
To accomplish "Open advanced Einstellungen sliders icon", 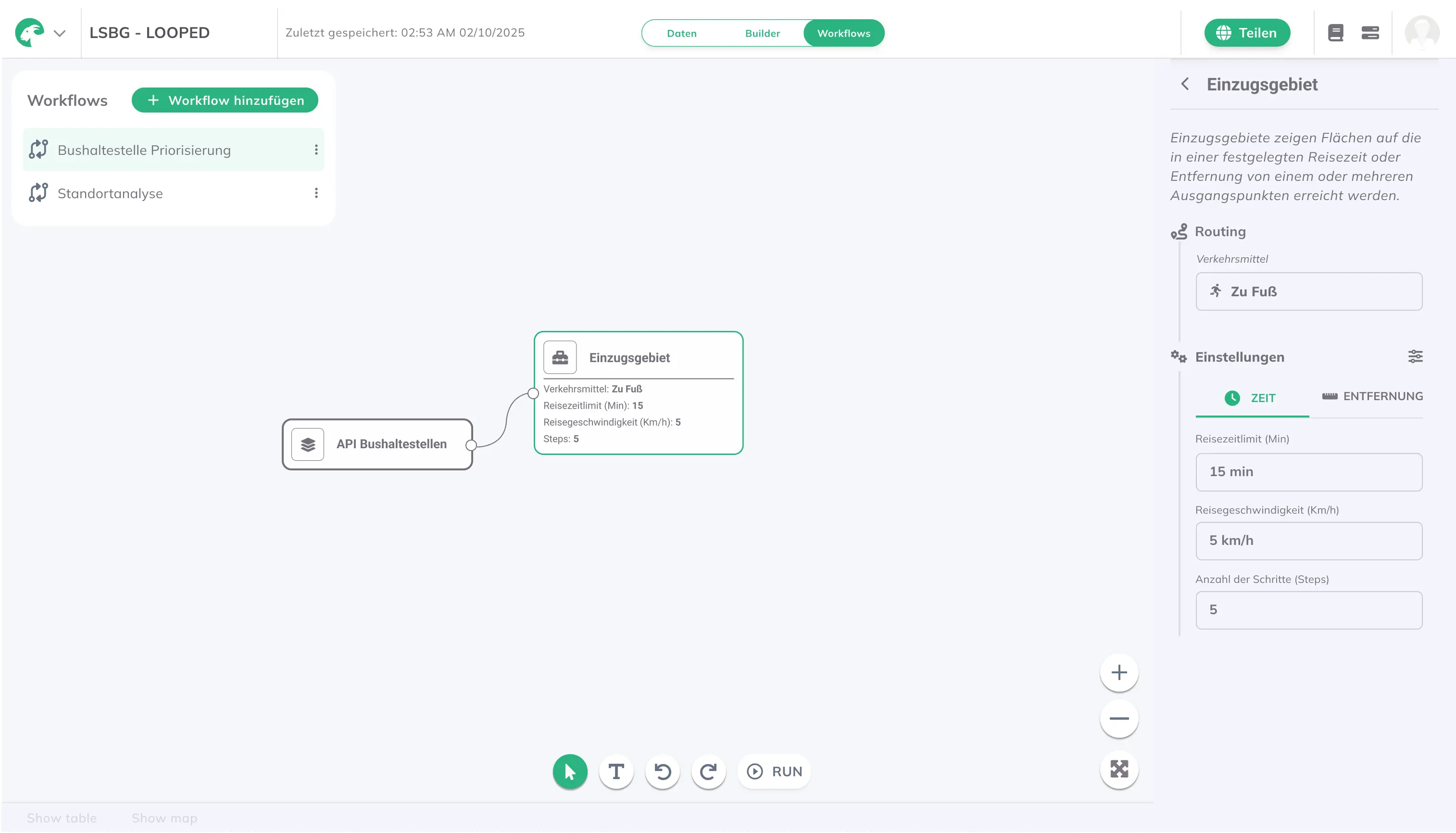I will (1415, 357).
